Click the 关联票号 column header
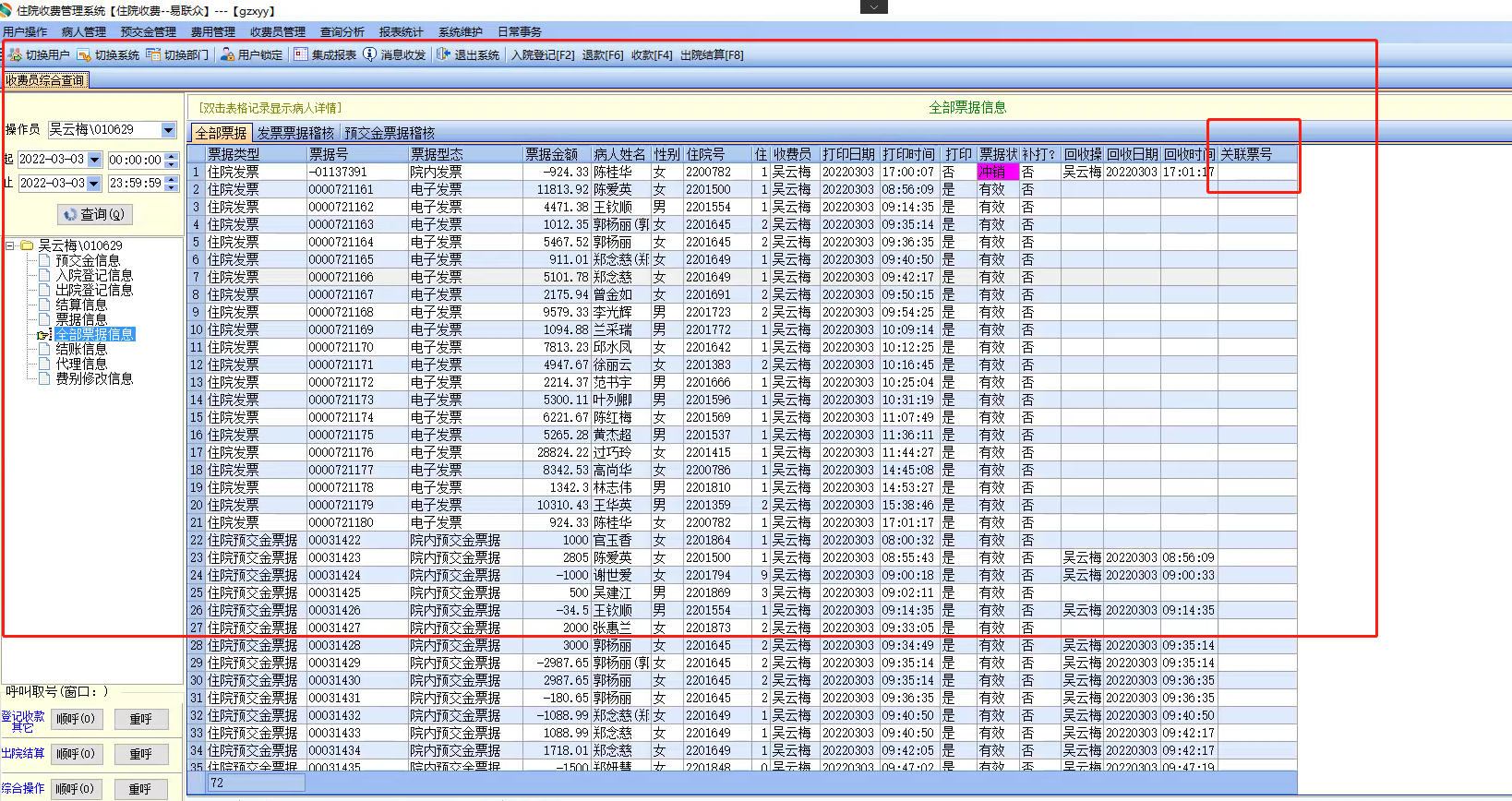 click(x=1257, y=154)
